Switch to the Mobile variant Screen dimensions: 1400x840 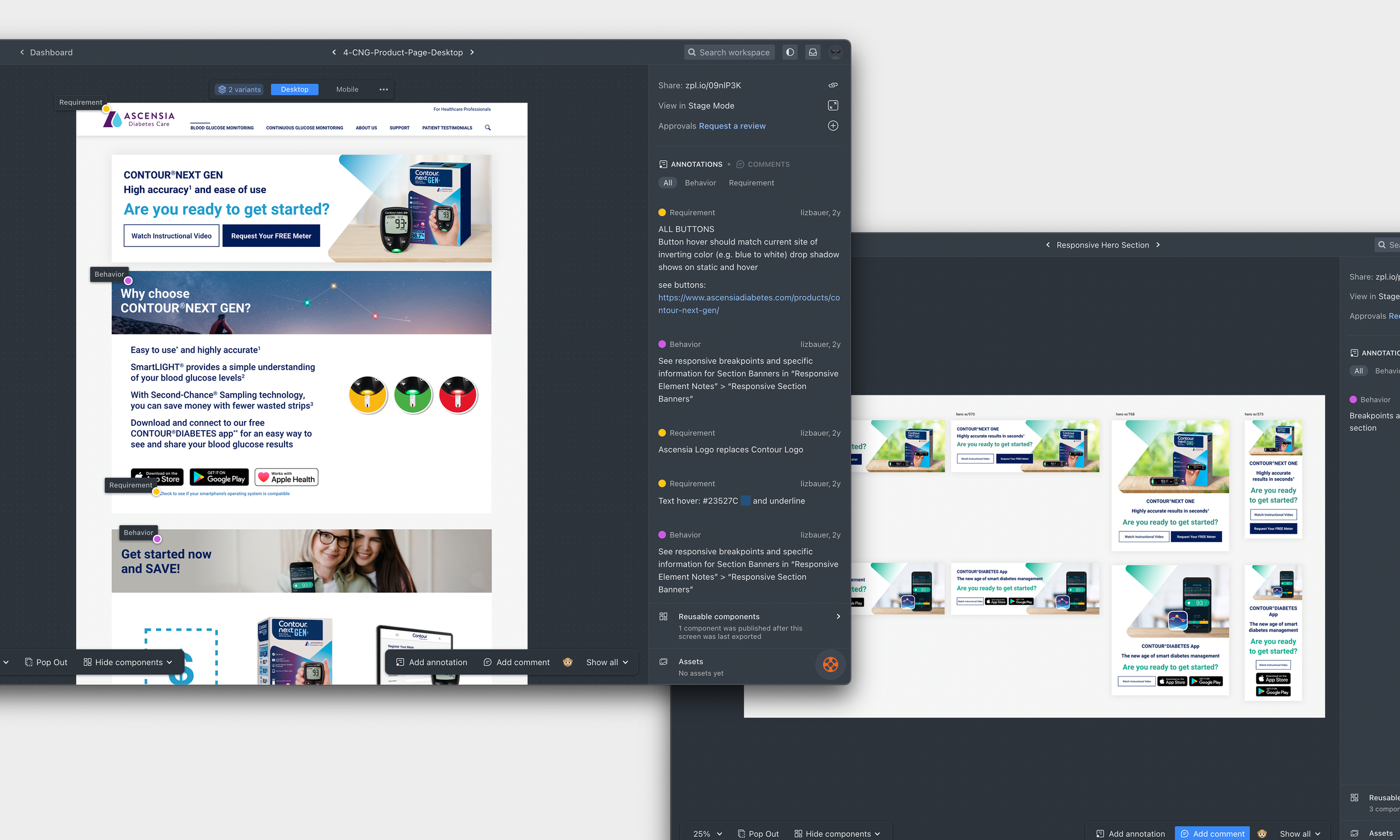347,90
